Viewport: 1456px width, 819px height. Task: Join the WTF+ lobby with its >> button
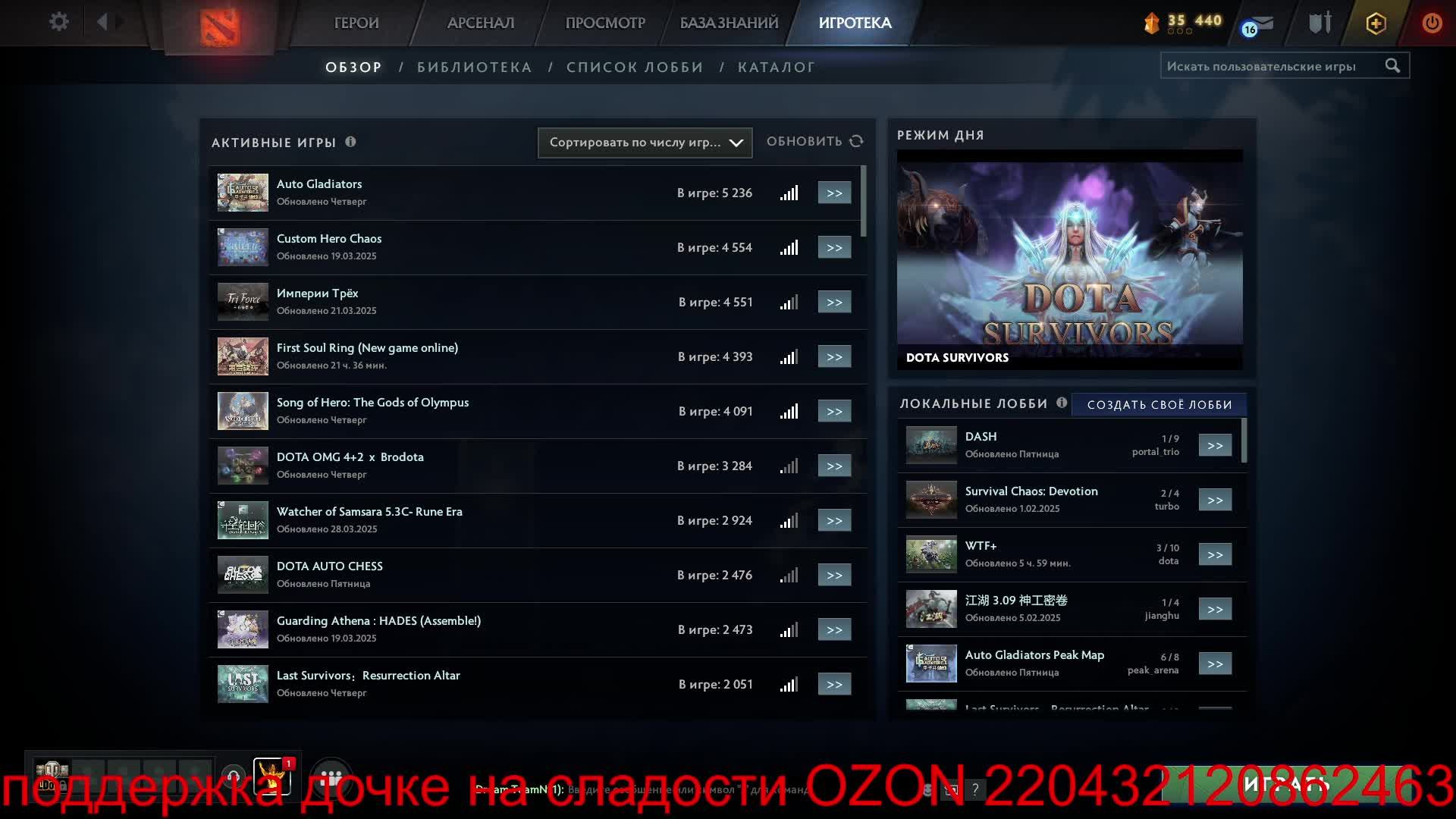[x=1215, y=555]
